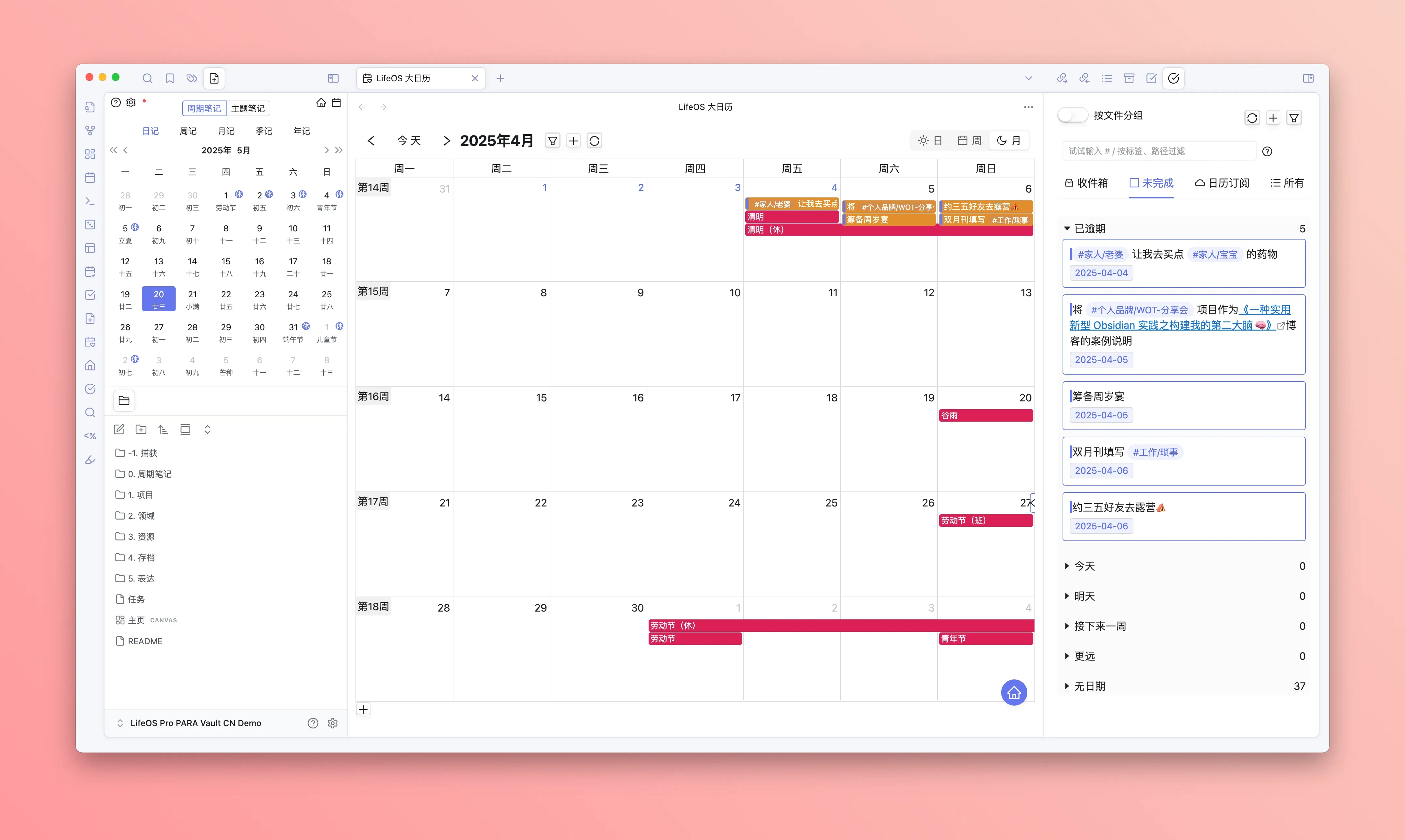The width and height of the screenshot is (1405, 840).
Task: Click the calendar filter funnel icon
Action: 552,141
